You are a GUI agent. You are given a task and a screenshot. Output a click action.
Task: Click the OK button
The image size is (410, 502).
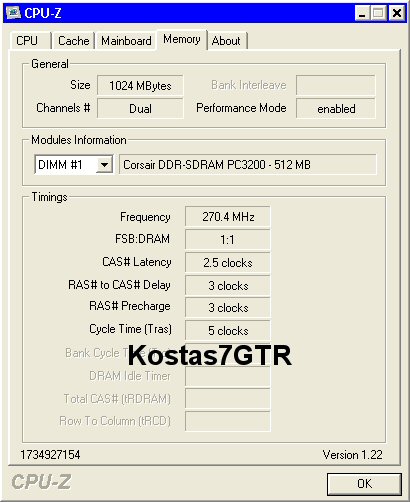coord(364,484)
